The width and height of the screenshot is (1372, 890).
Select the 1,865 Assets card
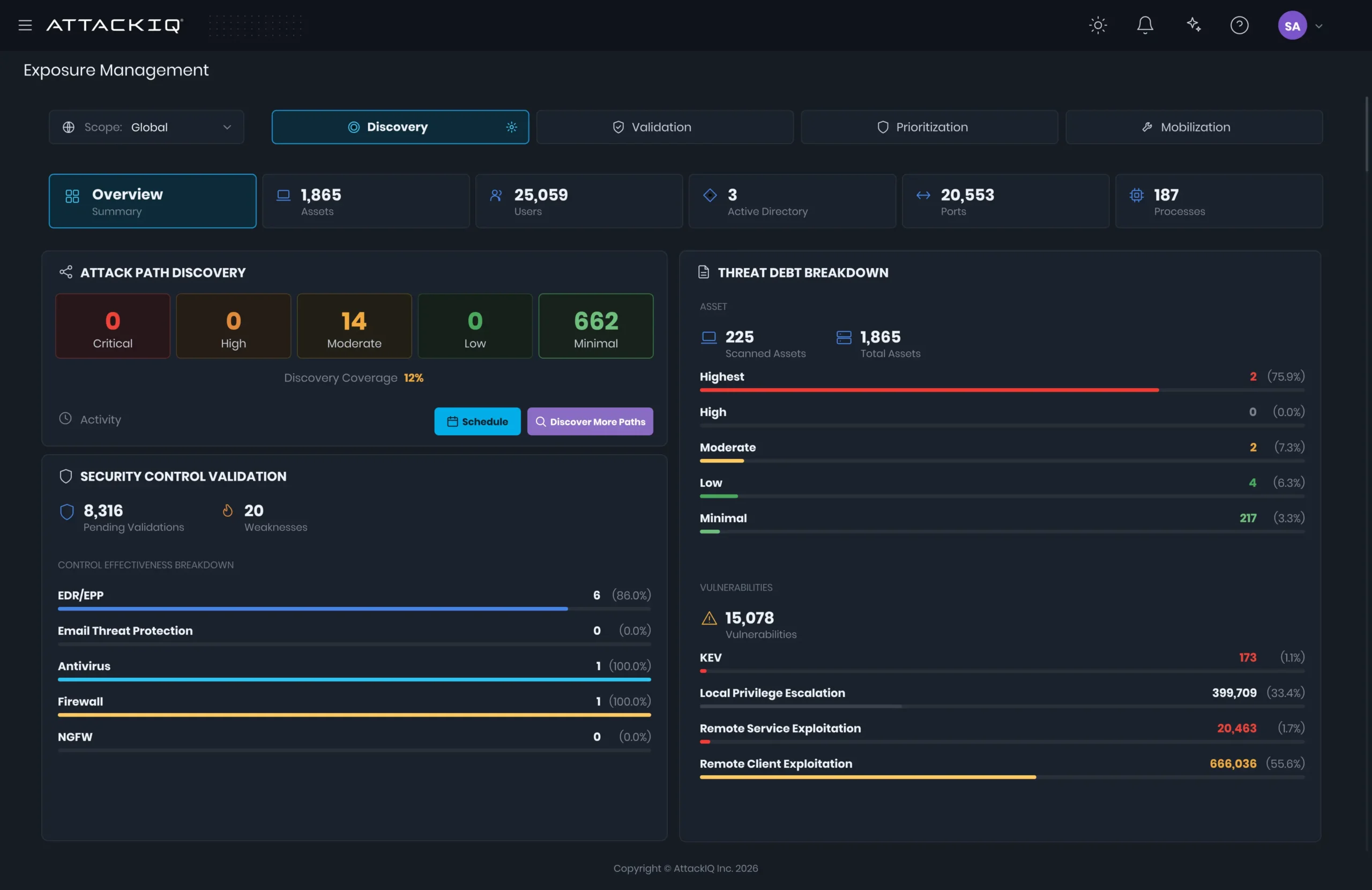point(366,201)
